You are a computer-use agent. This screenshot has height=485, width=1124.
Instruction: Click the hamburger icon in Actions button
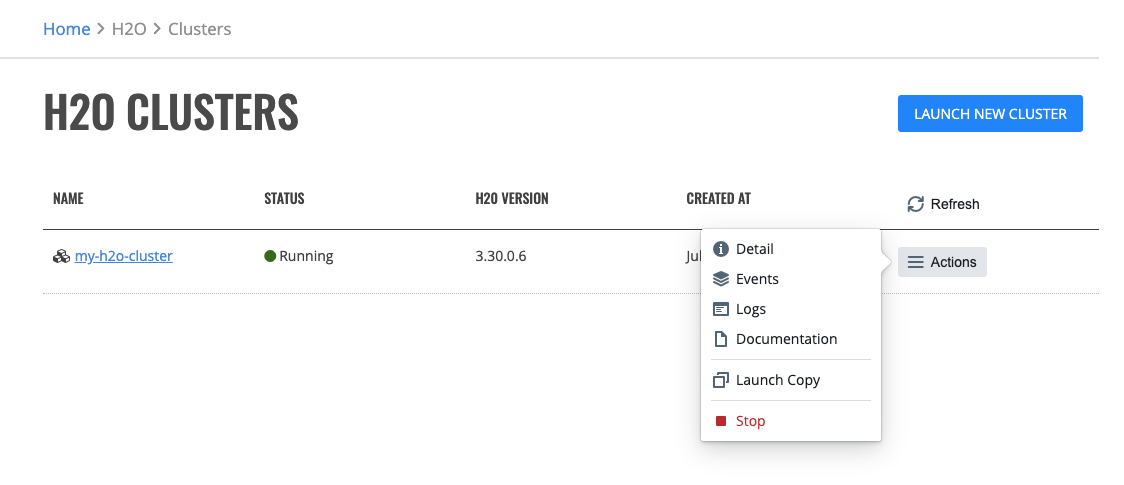coord(915,262)
